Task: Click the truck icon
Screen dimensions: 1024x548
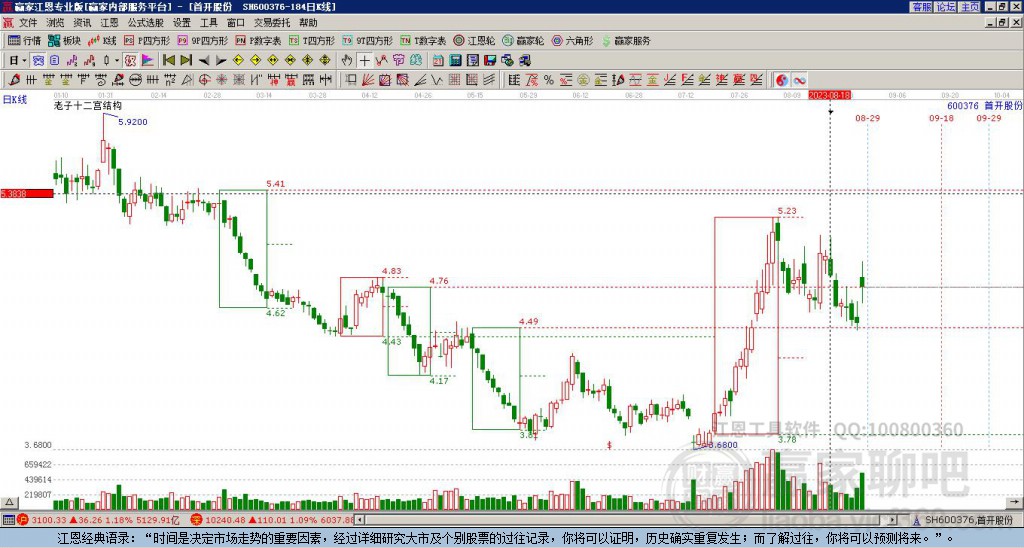Action: [524, 61]
